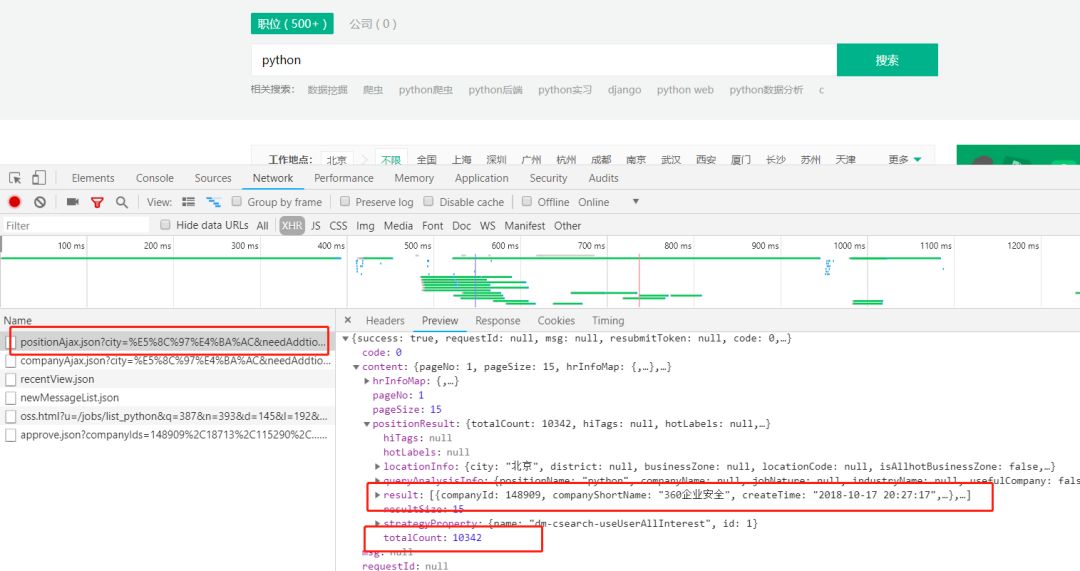The image size is (1080, 571).
Task: Stop recording network log with red button
Action: (x=15, y=202)
